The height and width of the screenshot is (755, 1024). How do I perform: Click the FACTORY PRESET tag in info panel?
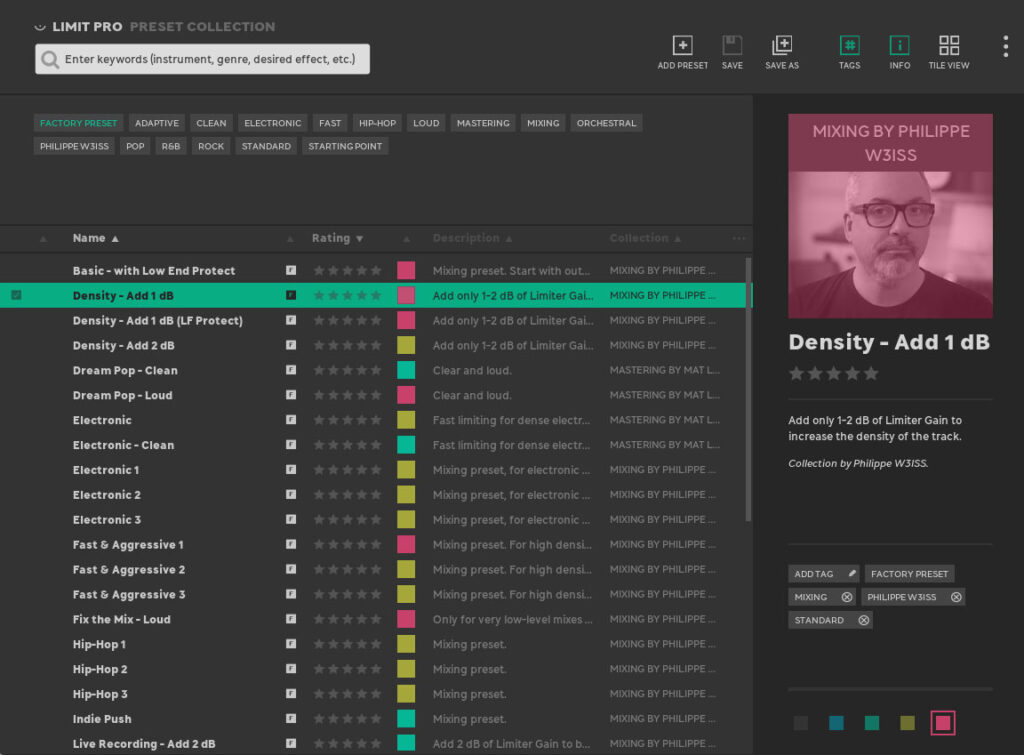click(909, 573)
